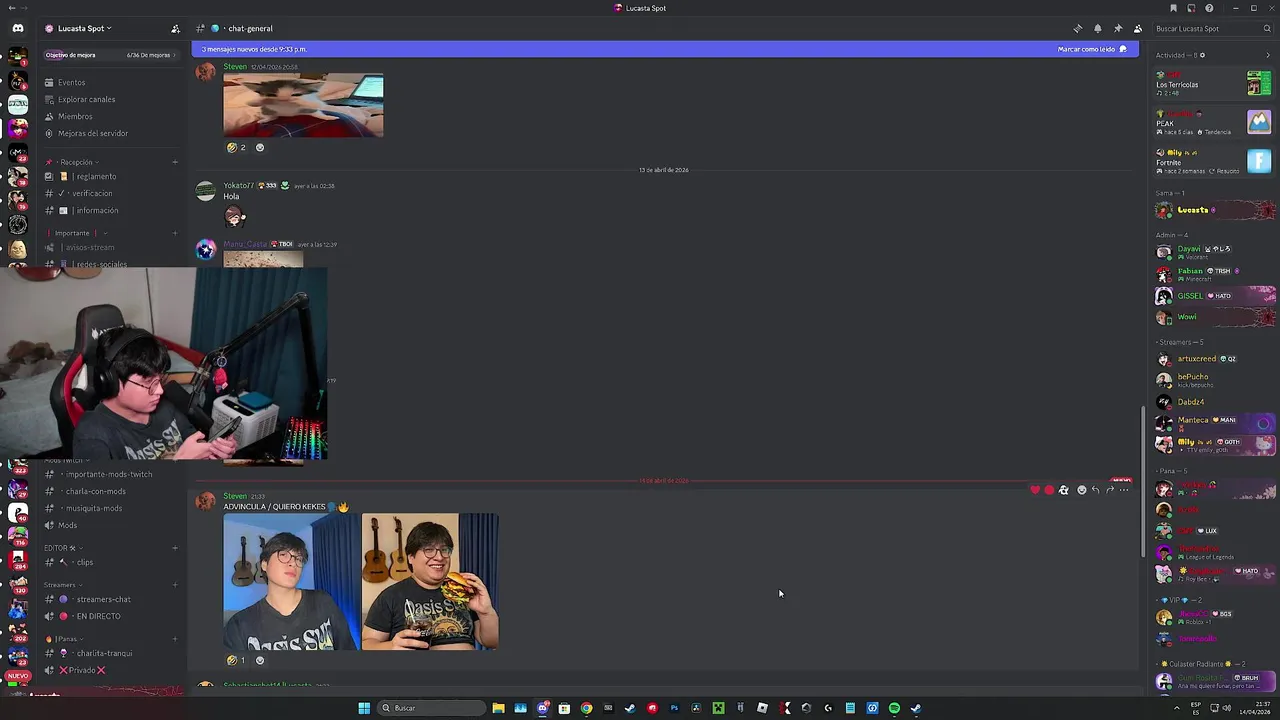
Task: Click the forward arrow on hovered message toolbar
Action: 1109,490
